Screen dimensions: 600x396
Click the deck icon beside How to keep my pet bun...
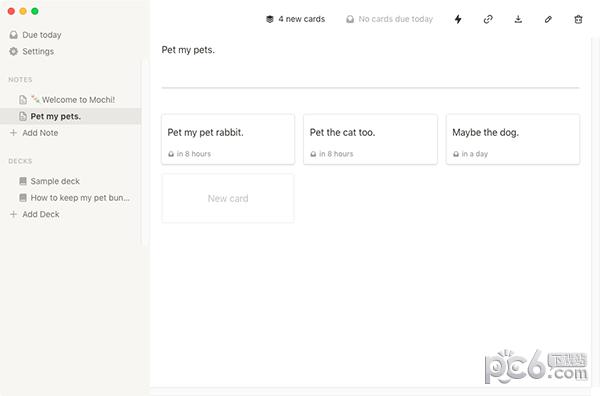click(x=23, y=197)
